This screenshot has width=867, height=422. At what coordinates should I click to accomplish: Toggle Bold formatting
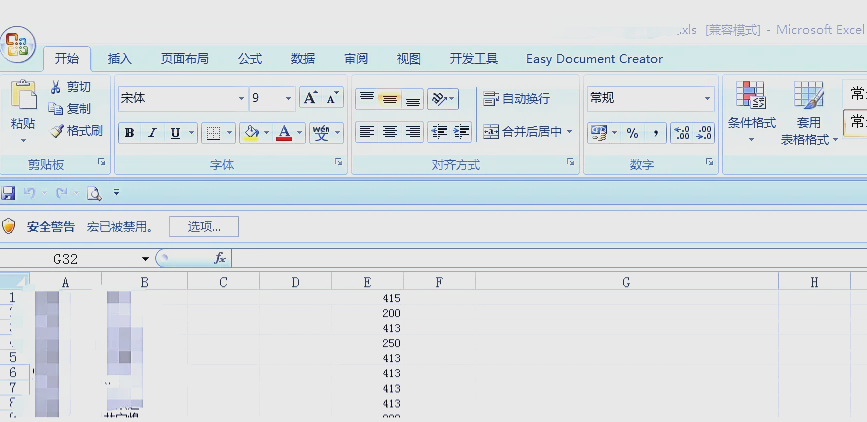click(x=130, y=133)
